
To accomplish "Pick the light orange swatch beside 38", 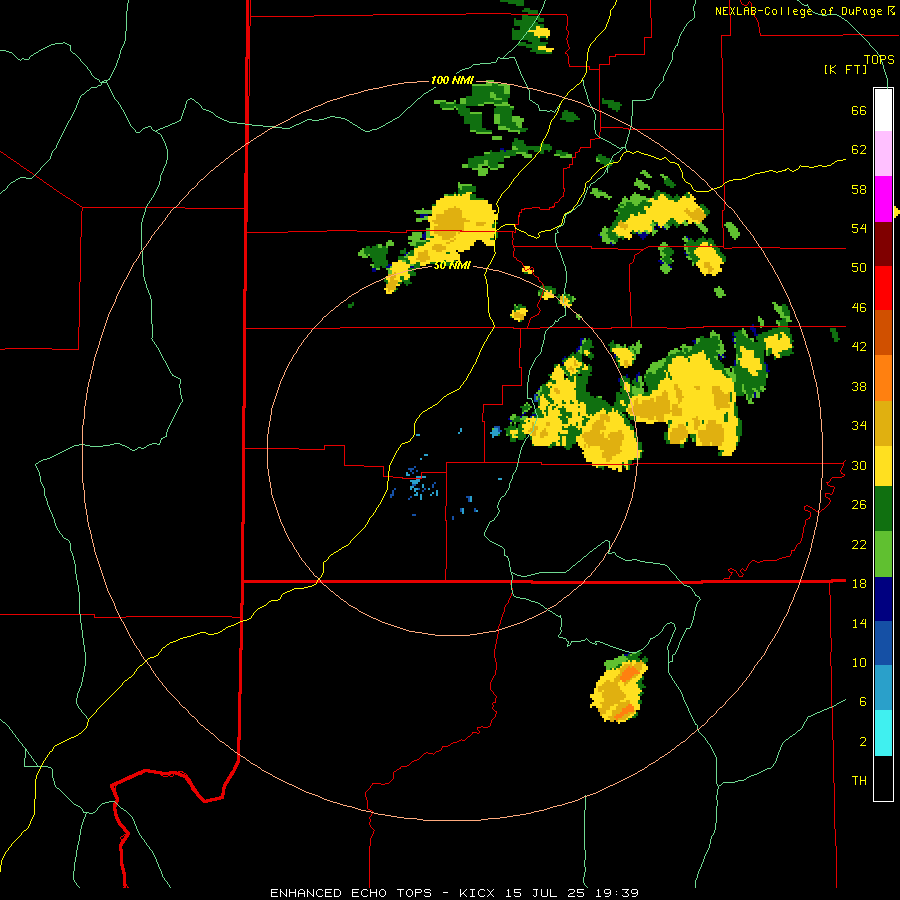I will click(883, 378).
